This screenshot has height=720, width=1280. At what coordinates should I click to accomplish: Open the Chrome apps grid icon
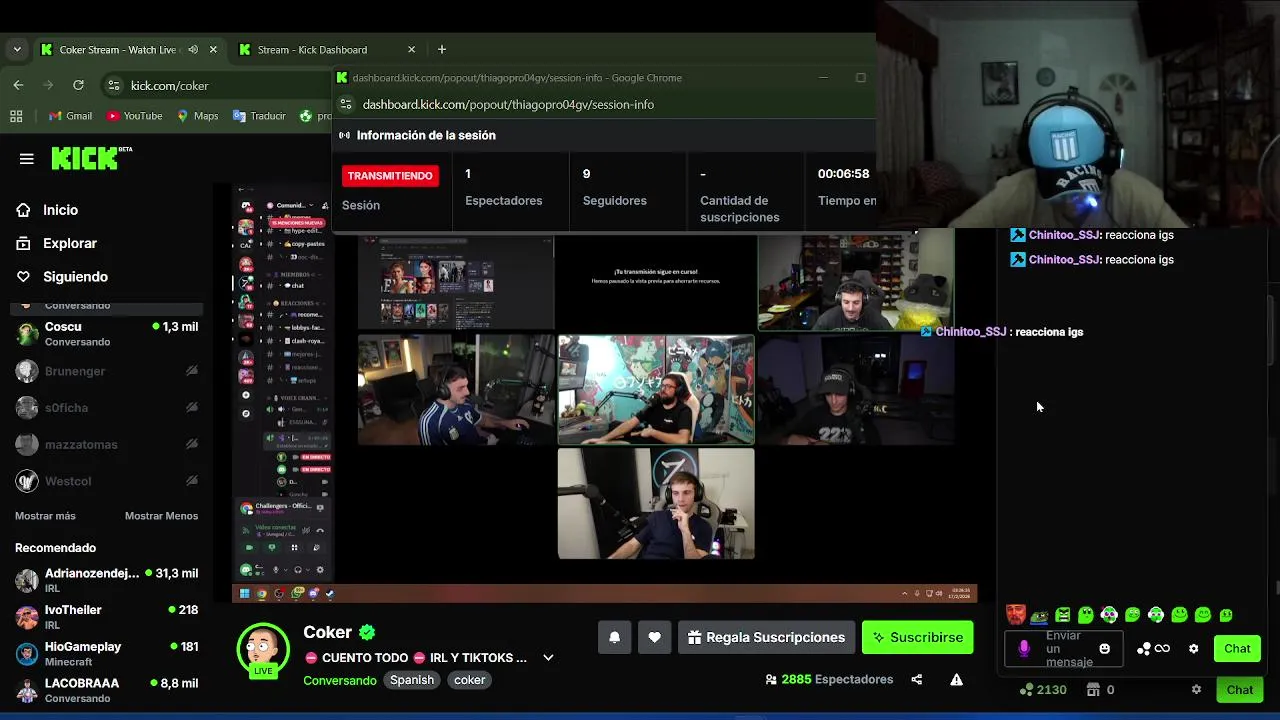click(x=16, y=116)
